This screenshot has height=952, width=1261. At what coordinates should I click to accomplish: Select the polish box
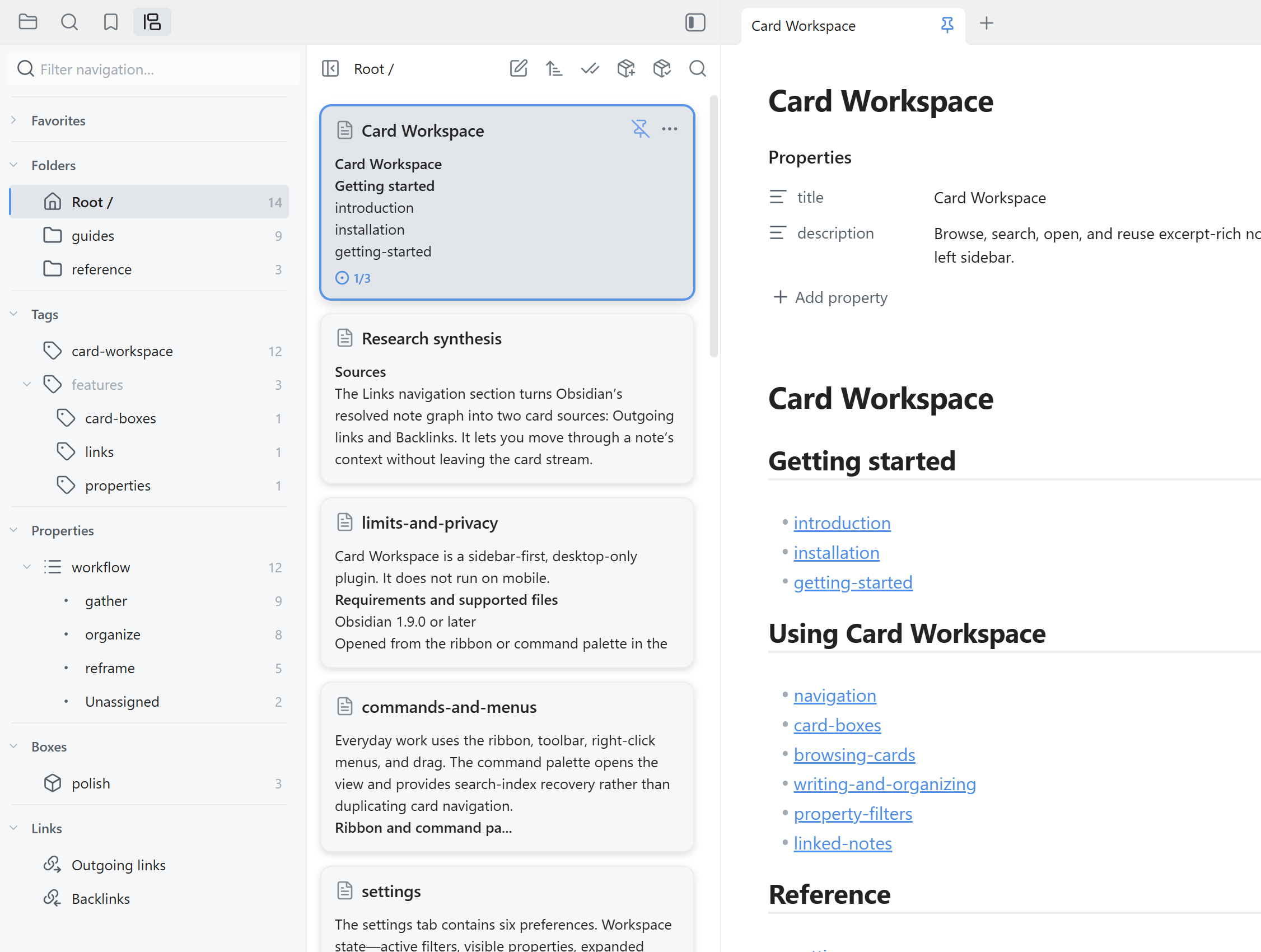[150, 783]
